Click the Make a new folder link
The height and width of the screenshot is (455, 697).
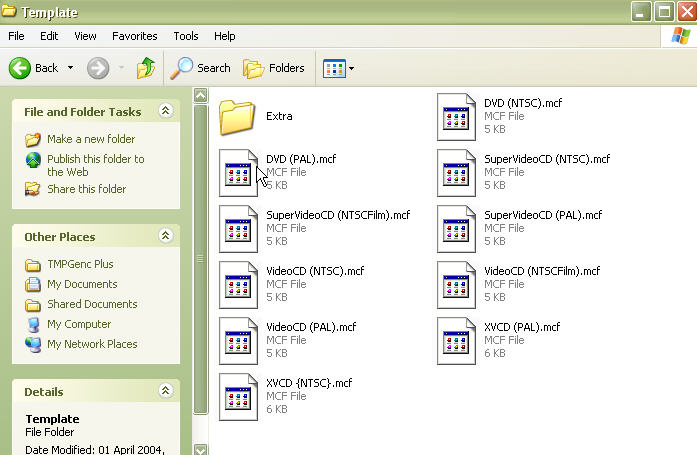(x=91, y=139)
